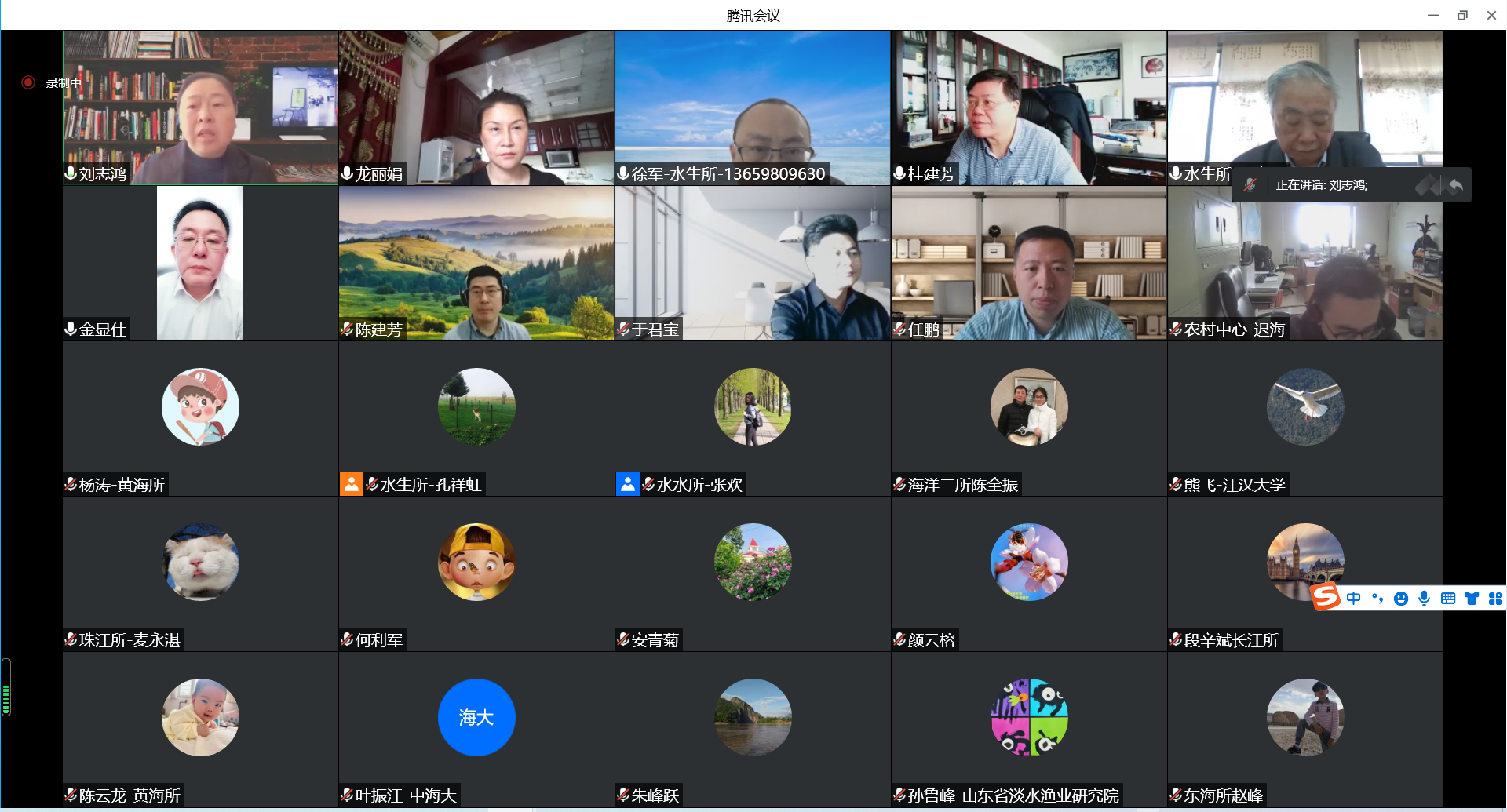
Task: Select 任鹏's video tile
Action: click(1029, 263)
